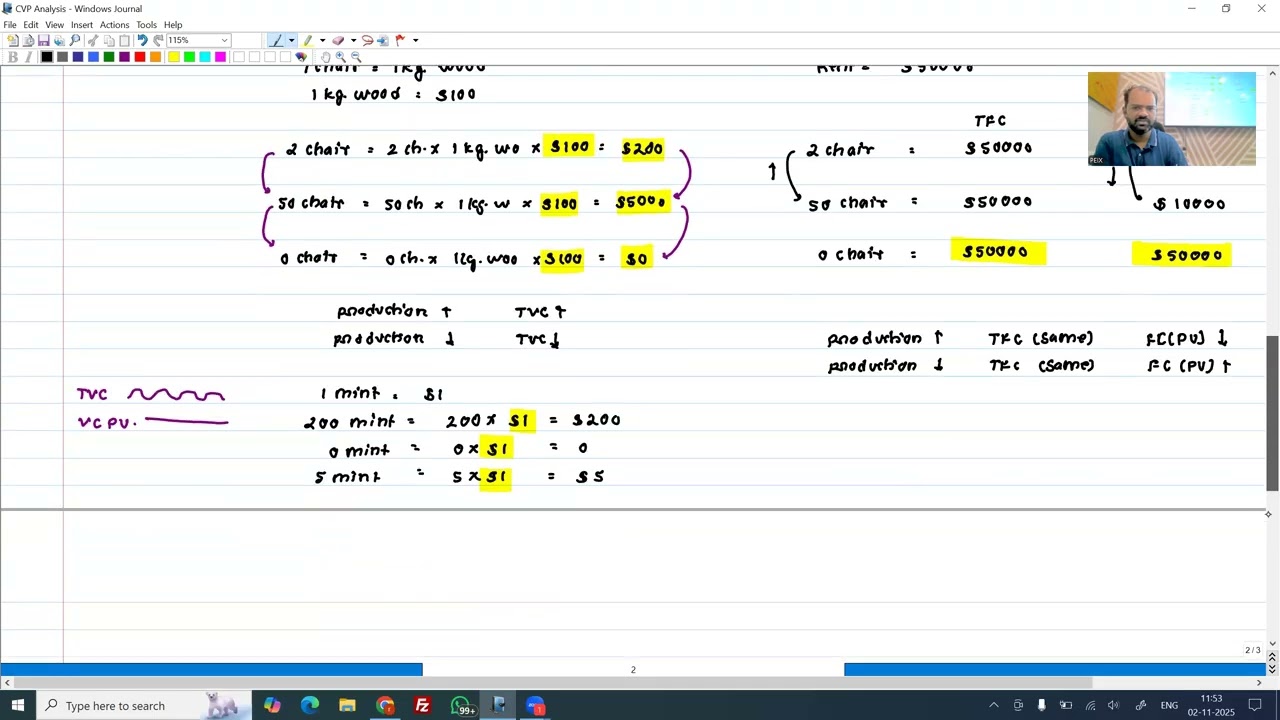Expand the Eraser options arrow

point(353,40)
